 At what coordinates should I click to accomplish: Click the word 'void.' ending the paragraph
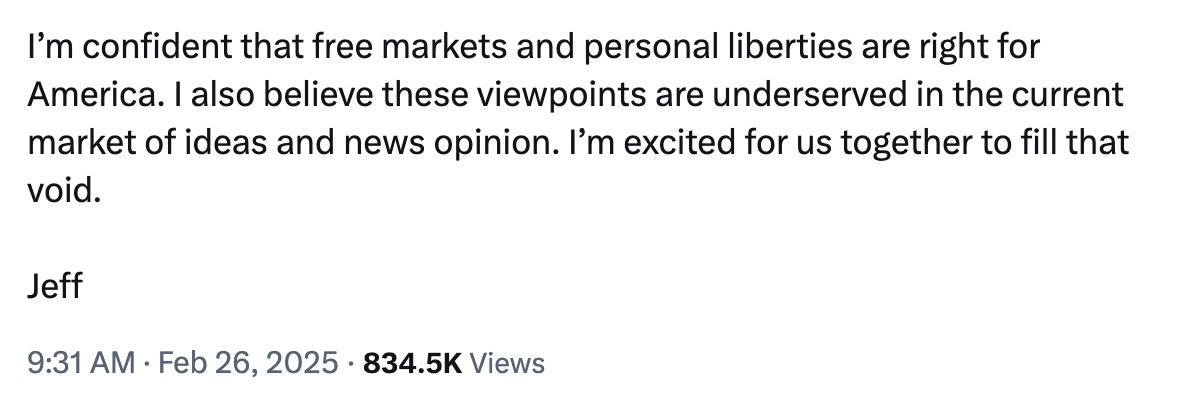point(64,191)
